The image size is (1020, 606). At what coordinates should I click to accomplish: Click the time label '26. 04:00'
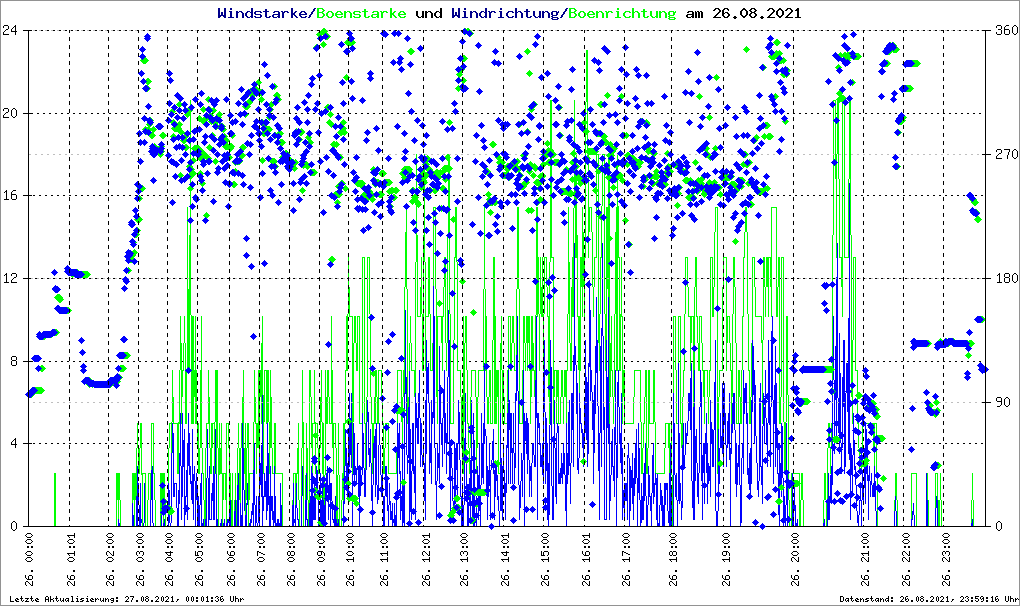point(168,560)
